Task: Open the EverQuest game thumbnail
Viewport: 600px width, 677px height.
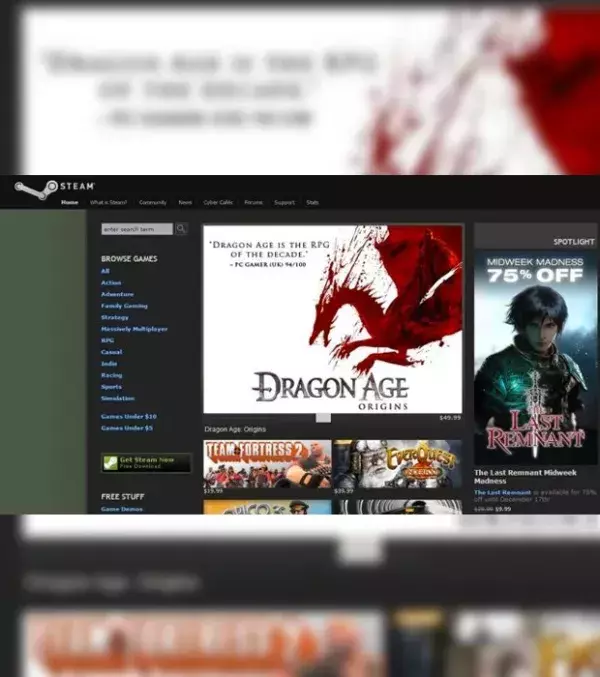Action: pos(397,464)
